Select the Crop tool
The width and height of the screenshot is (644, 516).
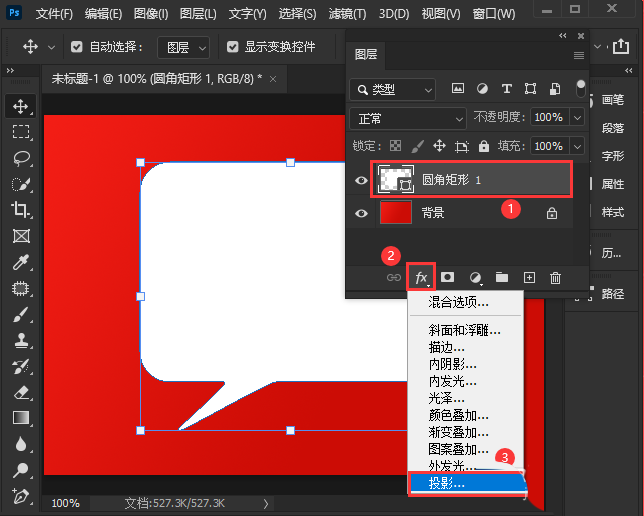point(21,210)
